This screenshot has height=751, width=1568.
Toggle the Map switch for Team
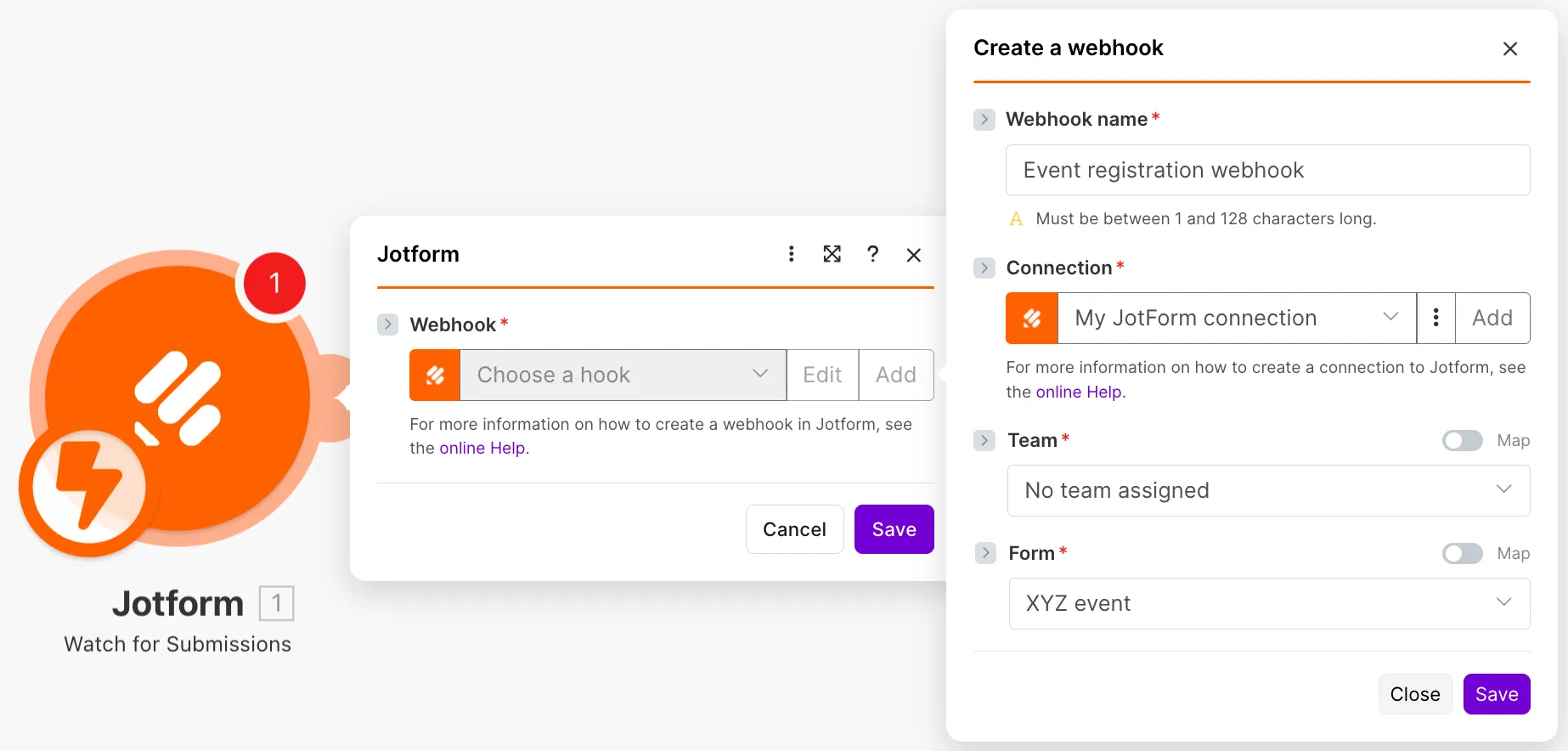pyautogui.click(x=1463, y=440)
